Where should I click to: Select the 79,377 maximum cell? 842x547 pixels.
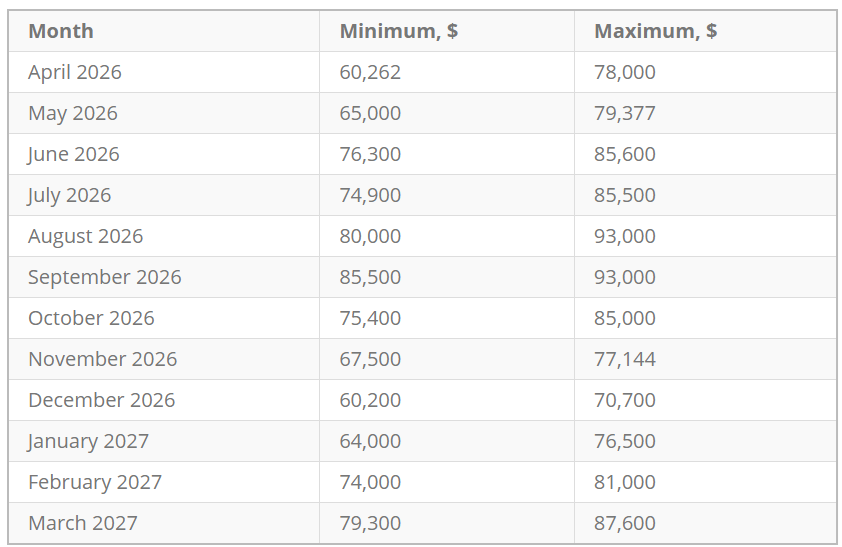pyautogui.click(x=625, y=113)
